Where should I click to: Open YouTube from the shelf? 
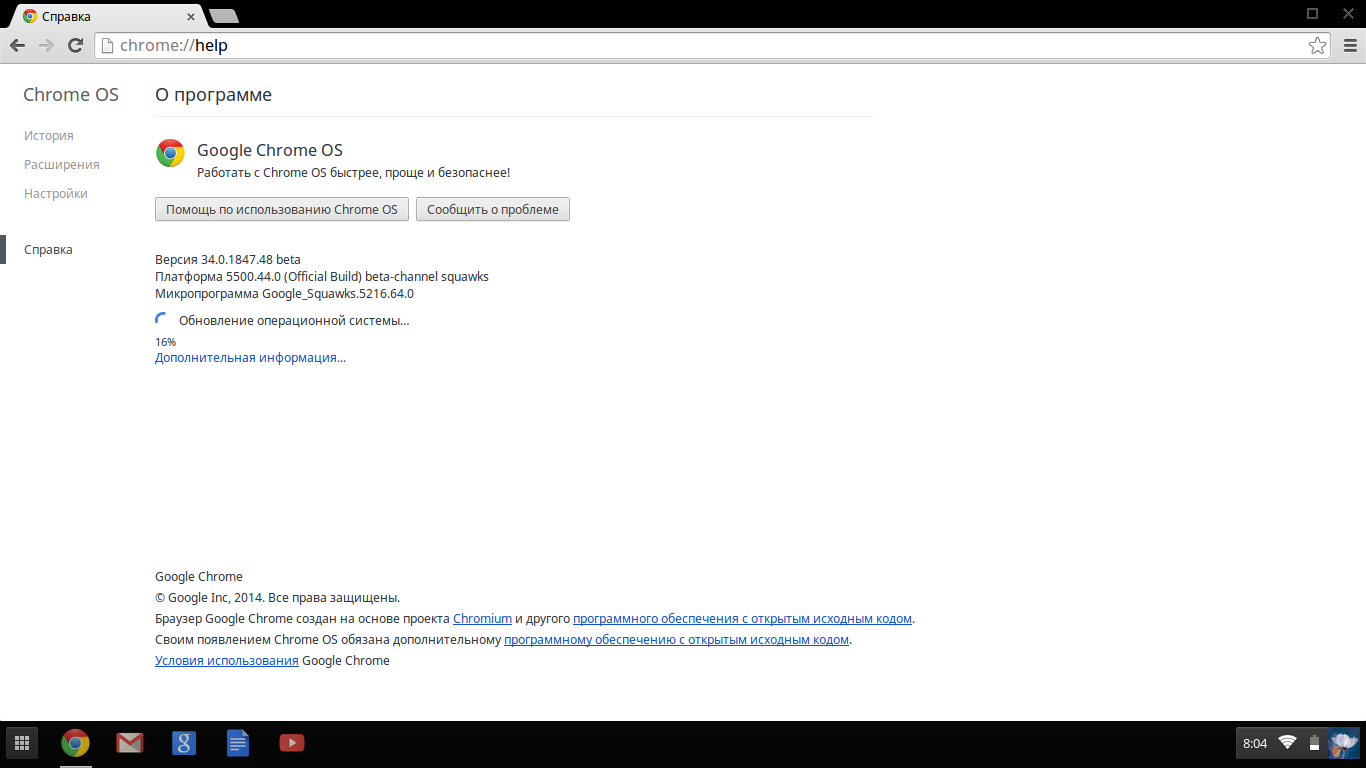pos(292,743)
